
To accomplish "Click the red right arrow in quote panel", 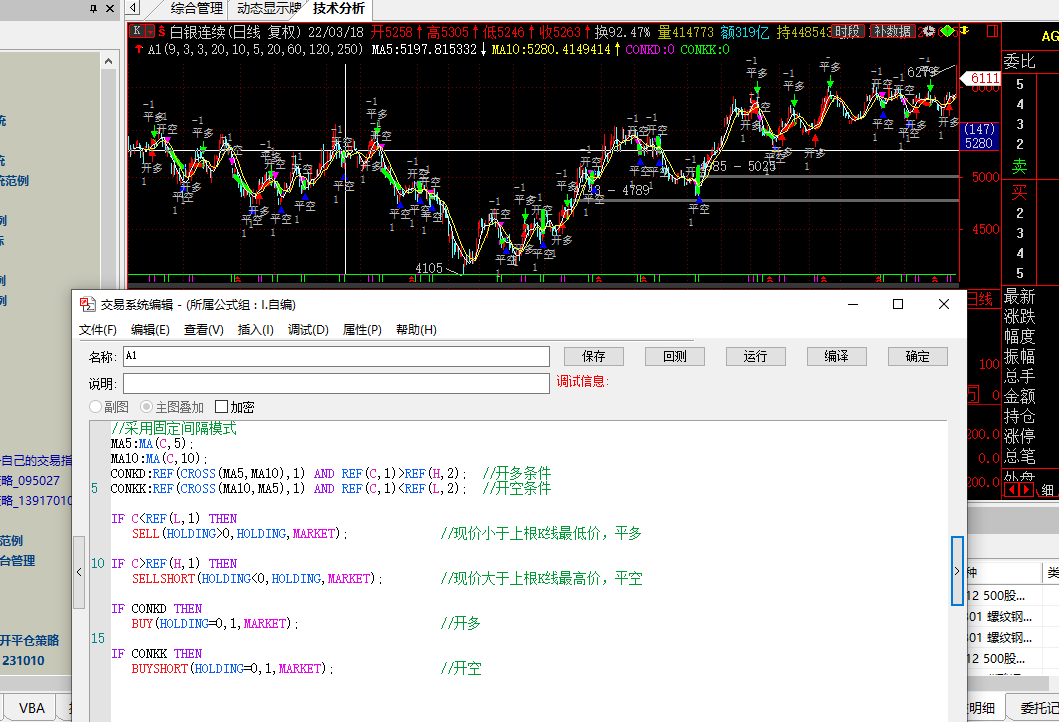I will coord(1026,490).
